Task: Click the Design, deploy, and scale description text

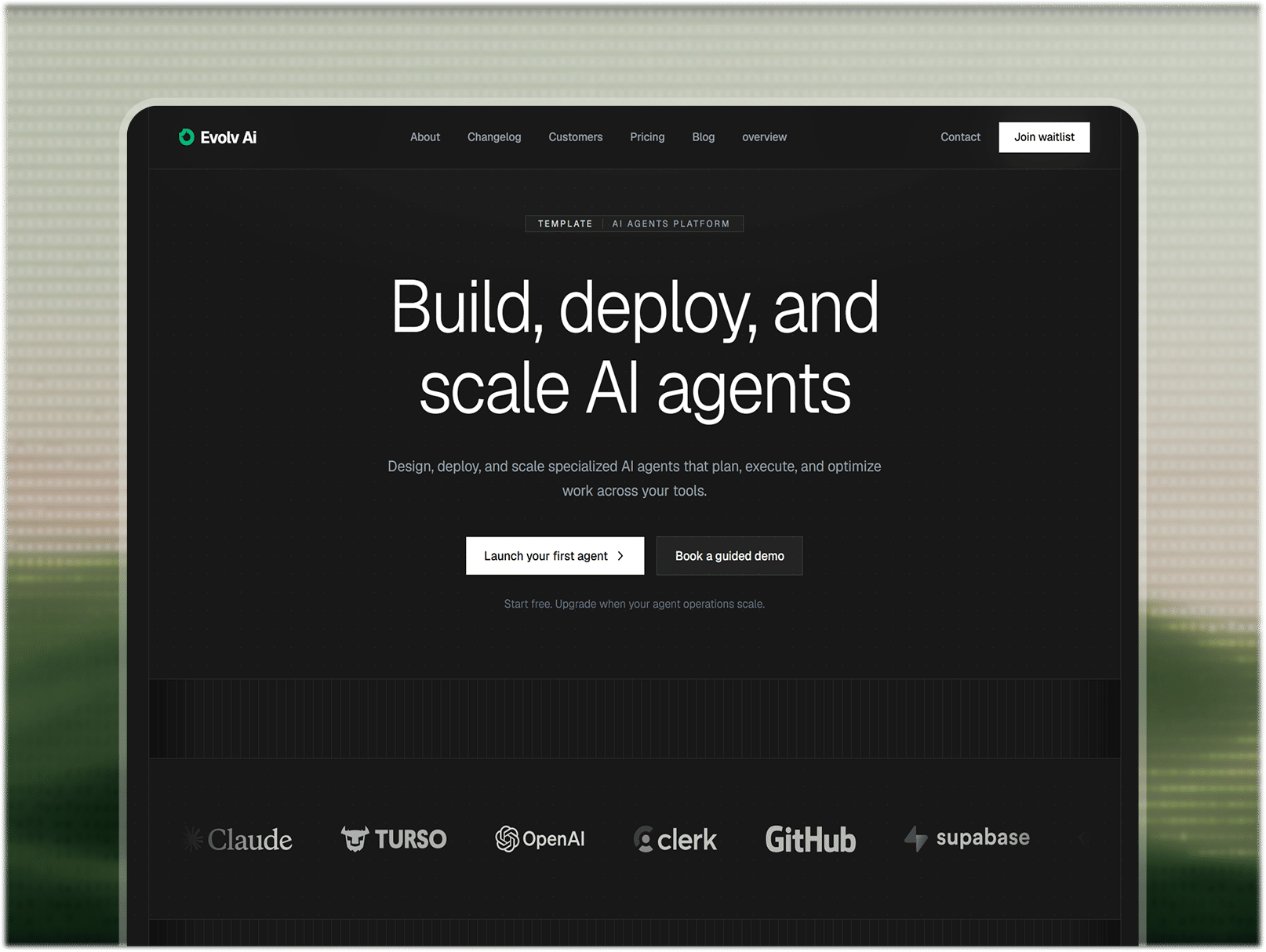Action: click(635, 478)
